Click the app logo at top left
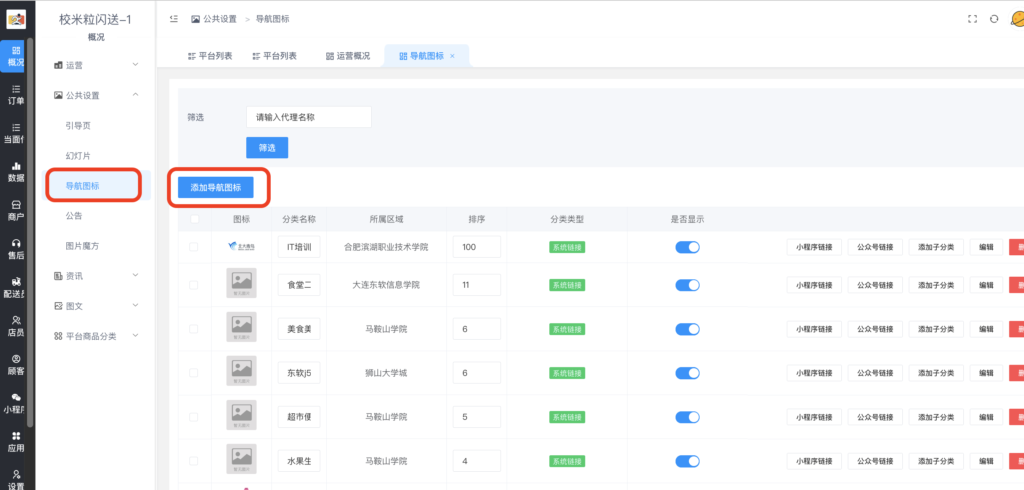 (x=16, y=20)
